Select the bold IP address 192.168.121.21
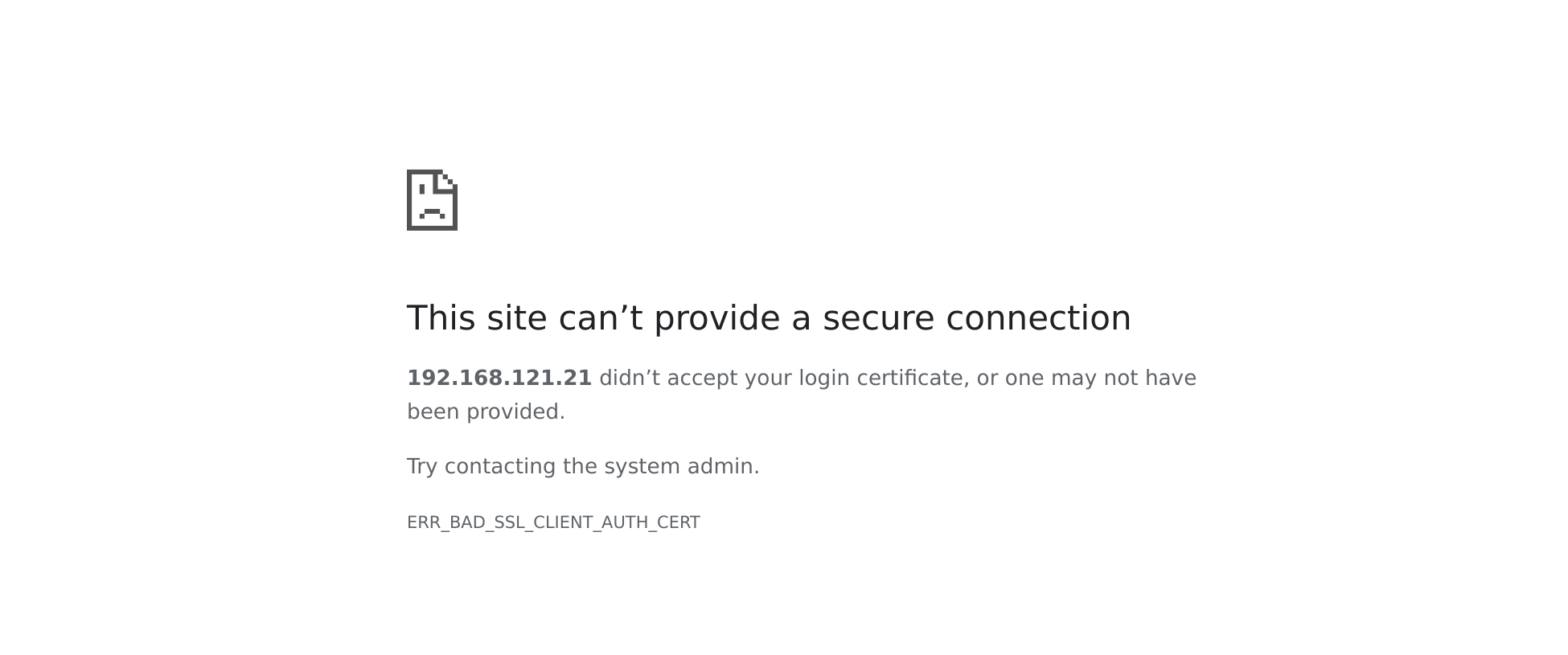The height and width of the screenshot is (655, 1568). [499, 378]
